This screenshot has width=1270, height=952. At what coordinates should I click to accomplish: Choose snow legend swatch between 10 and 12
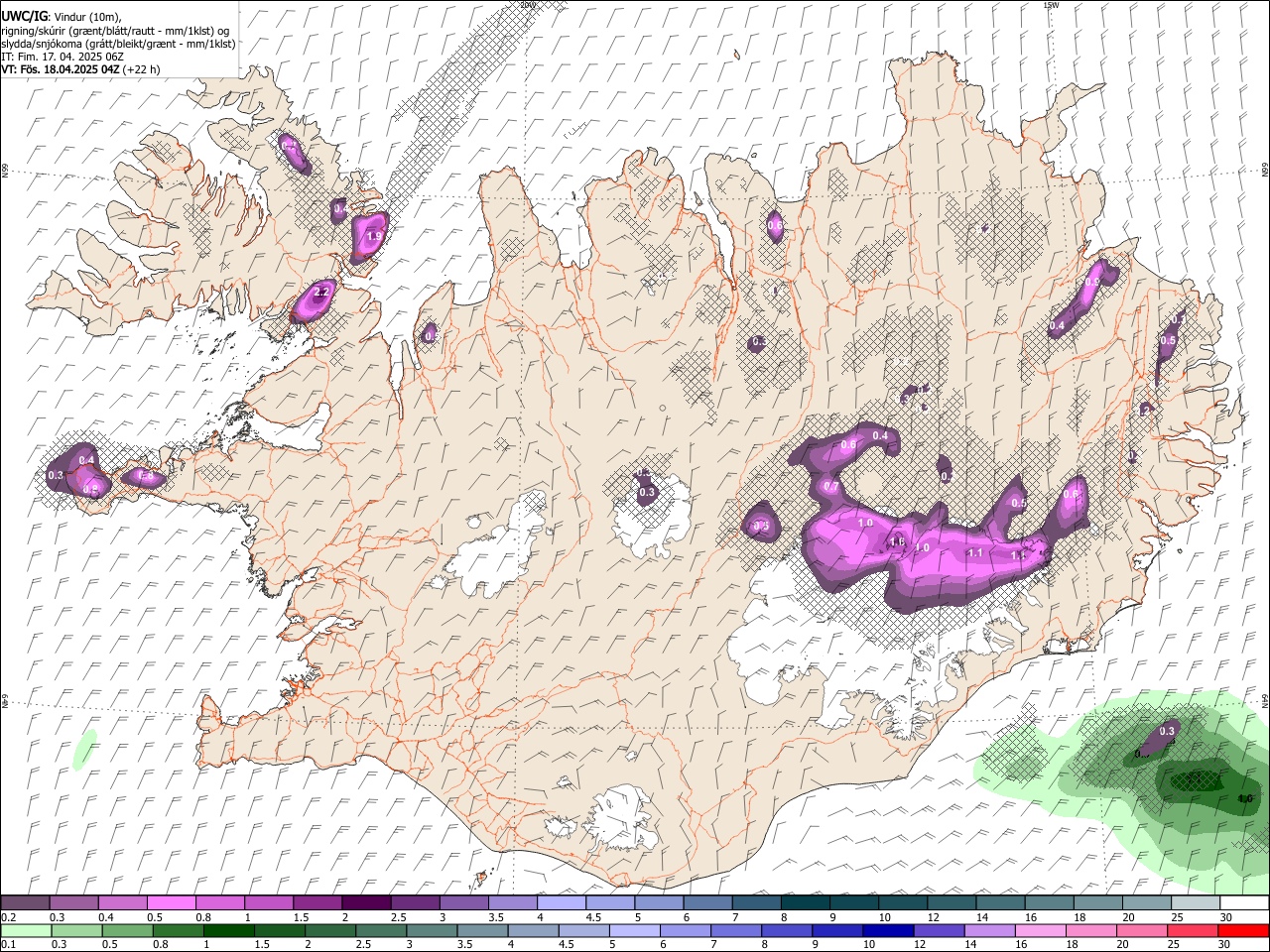[904, 903]
